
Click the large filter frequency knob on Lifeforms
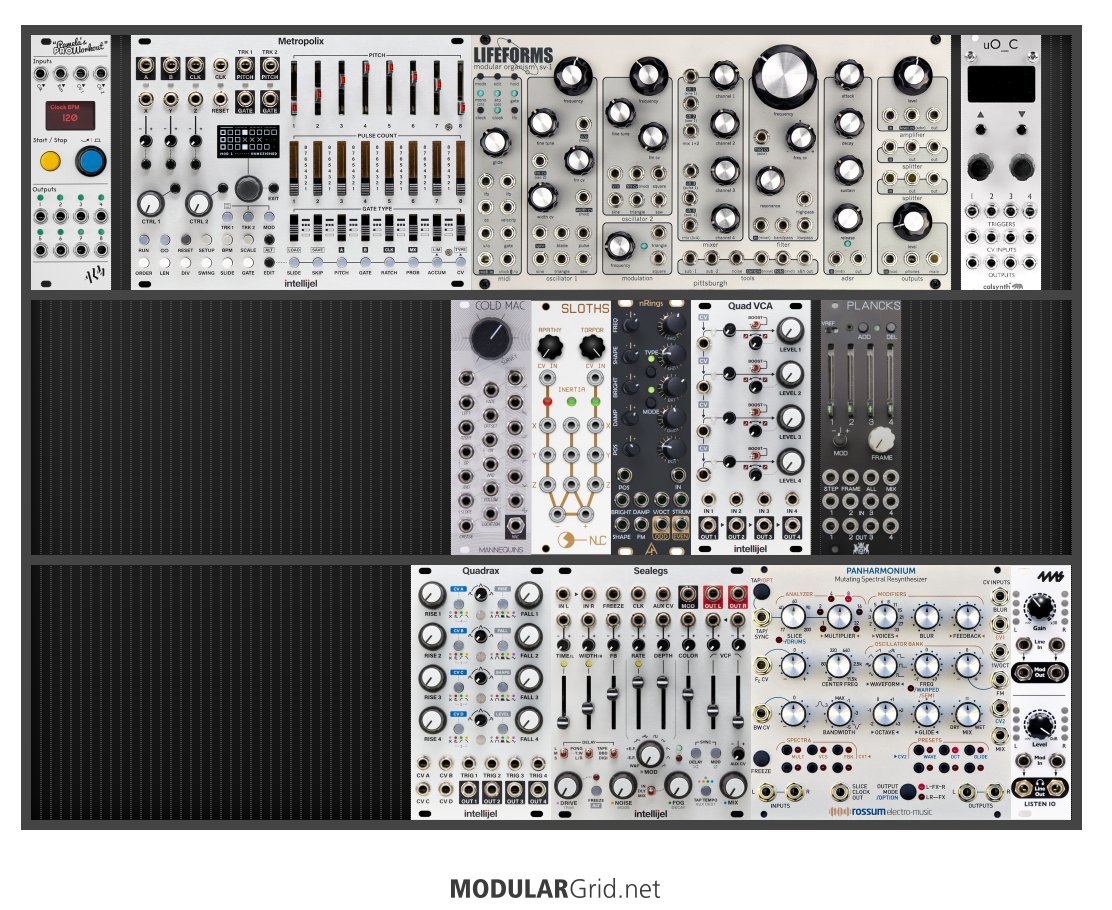point(784,77)
